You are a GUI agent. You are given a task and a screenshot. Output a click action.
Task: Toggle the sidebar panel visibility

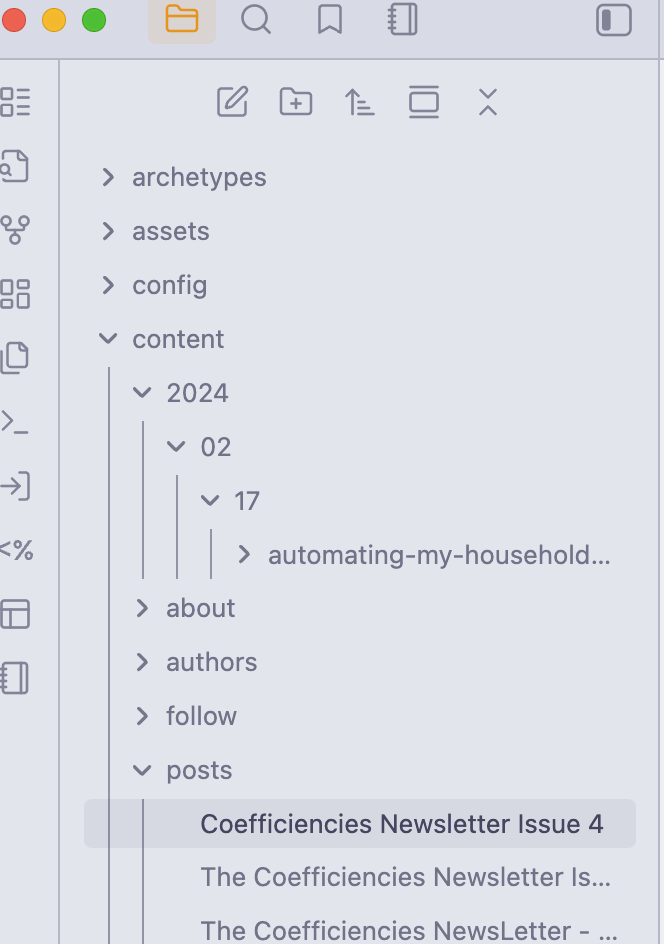point(614,20)
